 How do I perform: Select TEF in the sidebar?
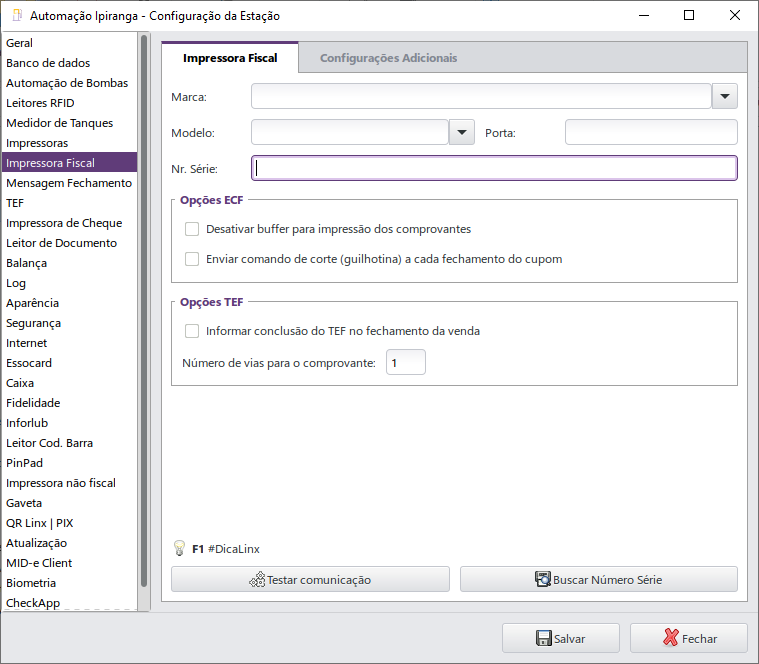[69, 203]
